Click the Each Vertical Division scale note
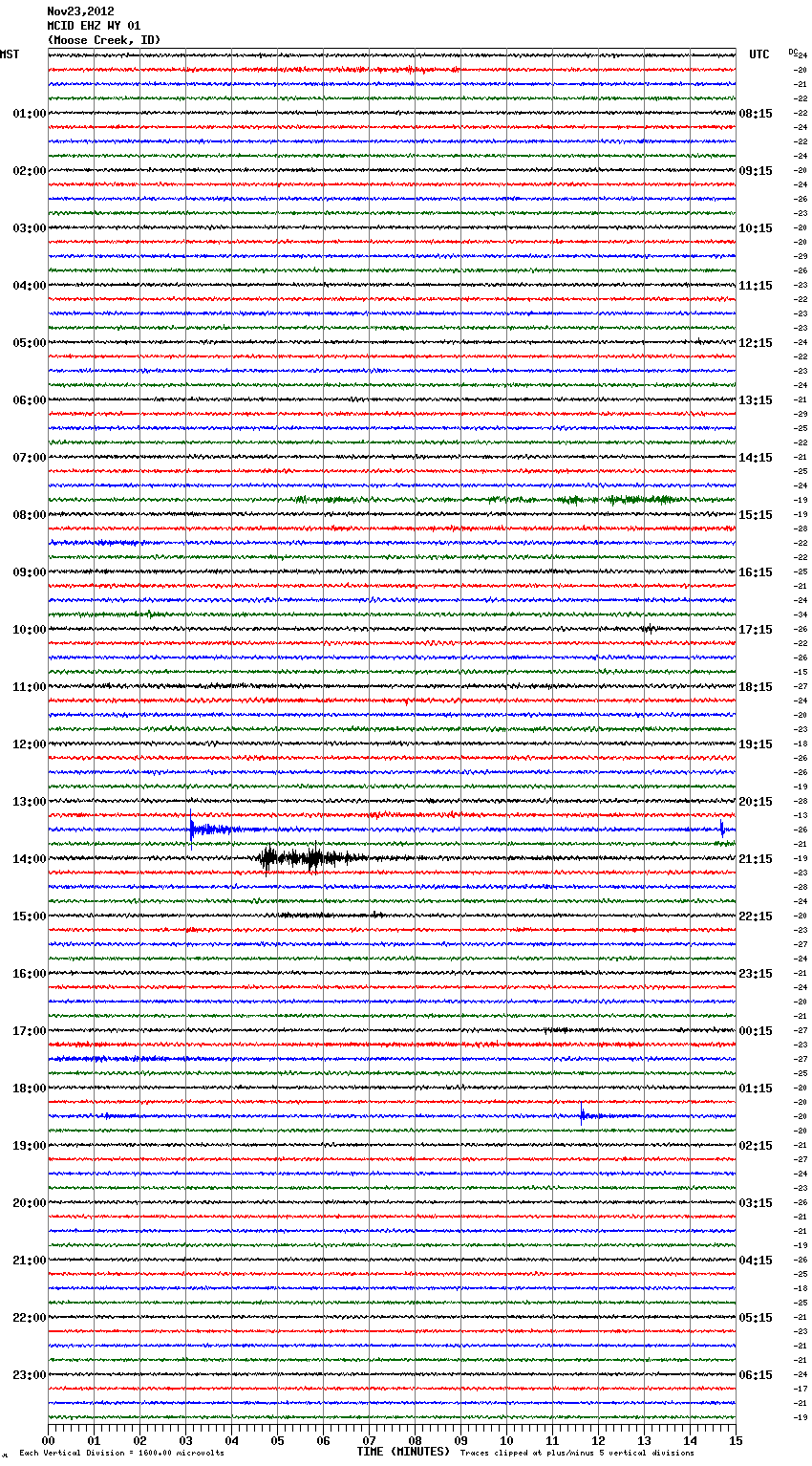Viewport: 812px width, 1466px height. [121, 1454]
